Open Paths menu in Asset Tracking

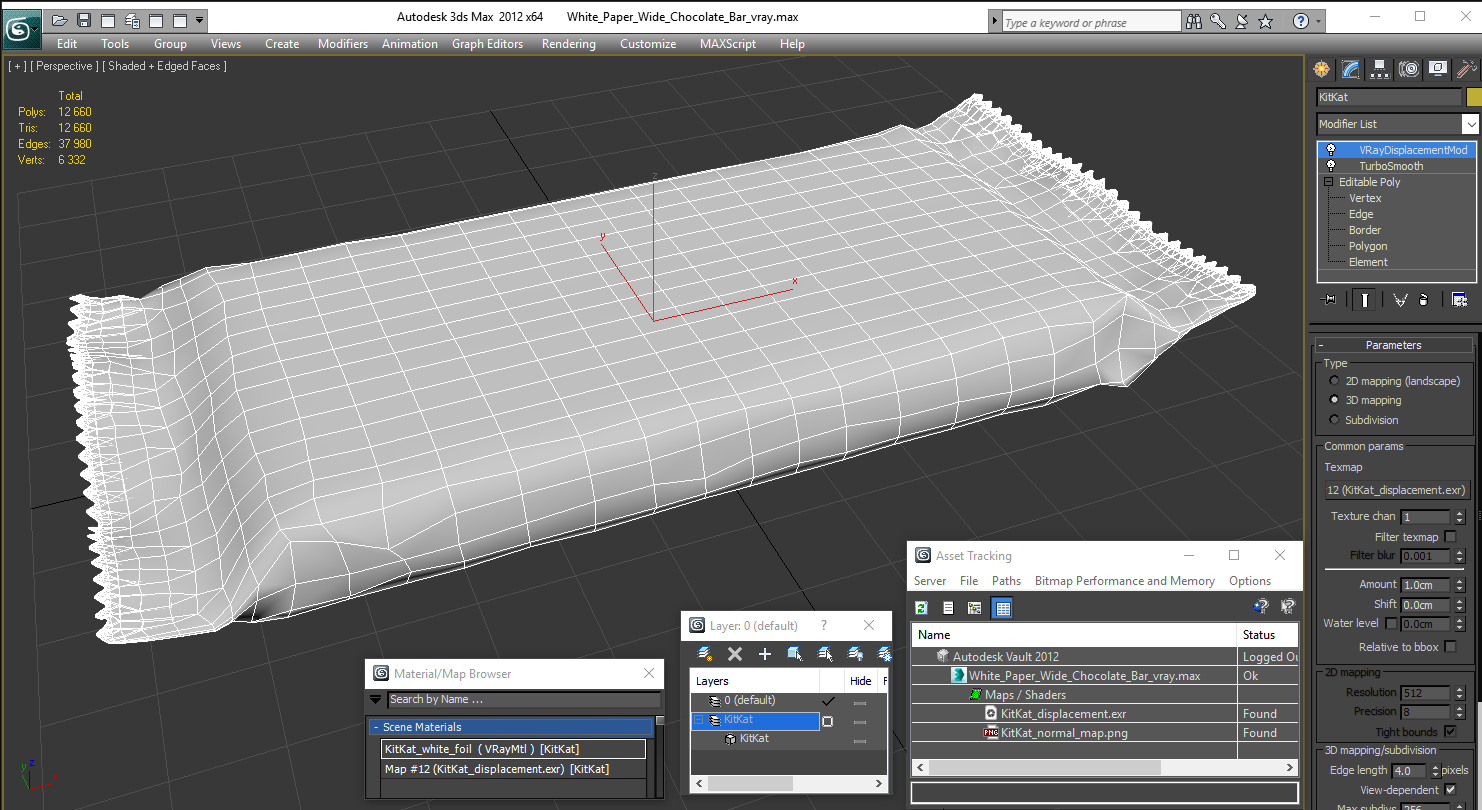pos(1006,581)
